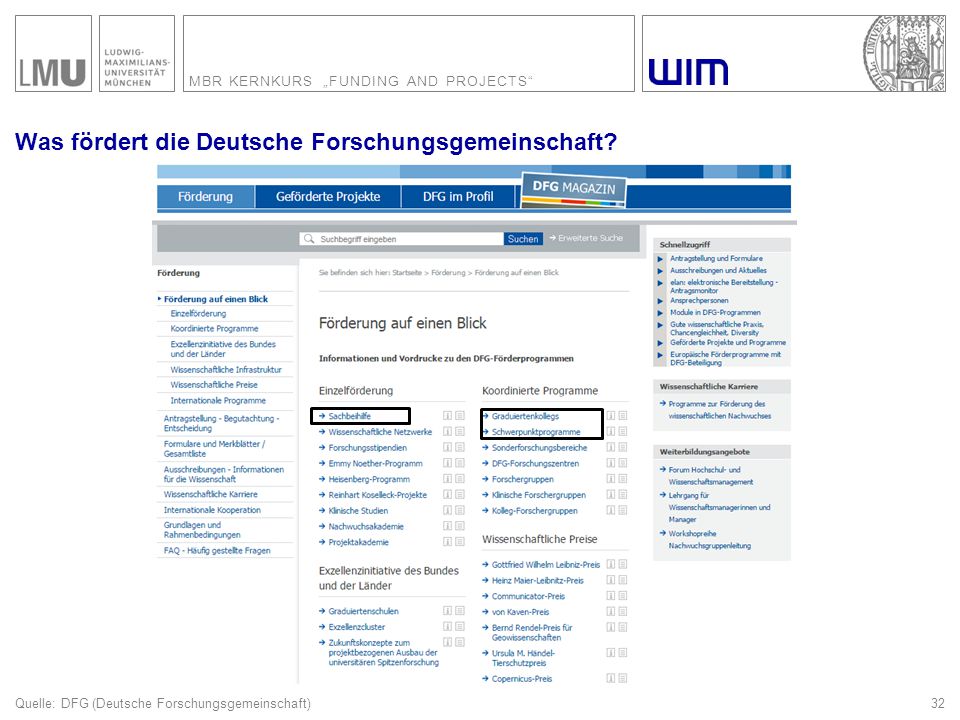Image resolution: width=960 pixels, height=720 pixels.
Task: Select Koordinierte Programme in the left sidebar
Action: pyautogui.click(x=214, y=329)
